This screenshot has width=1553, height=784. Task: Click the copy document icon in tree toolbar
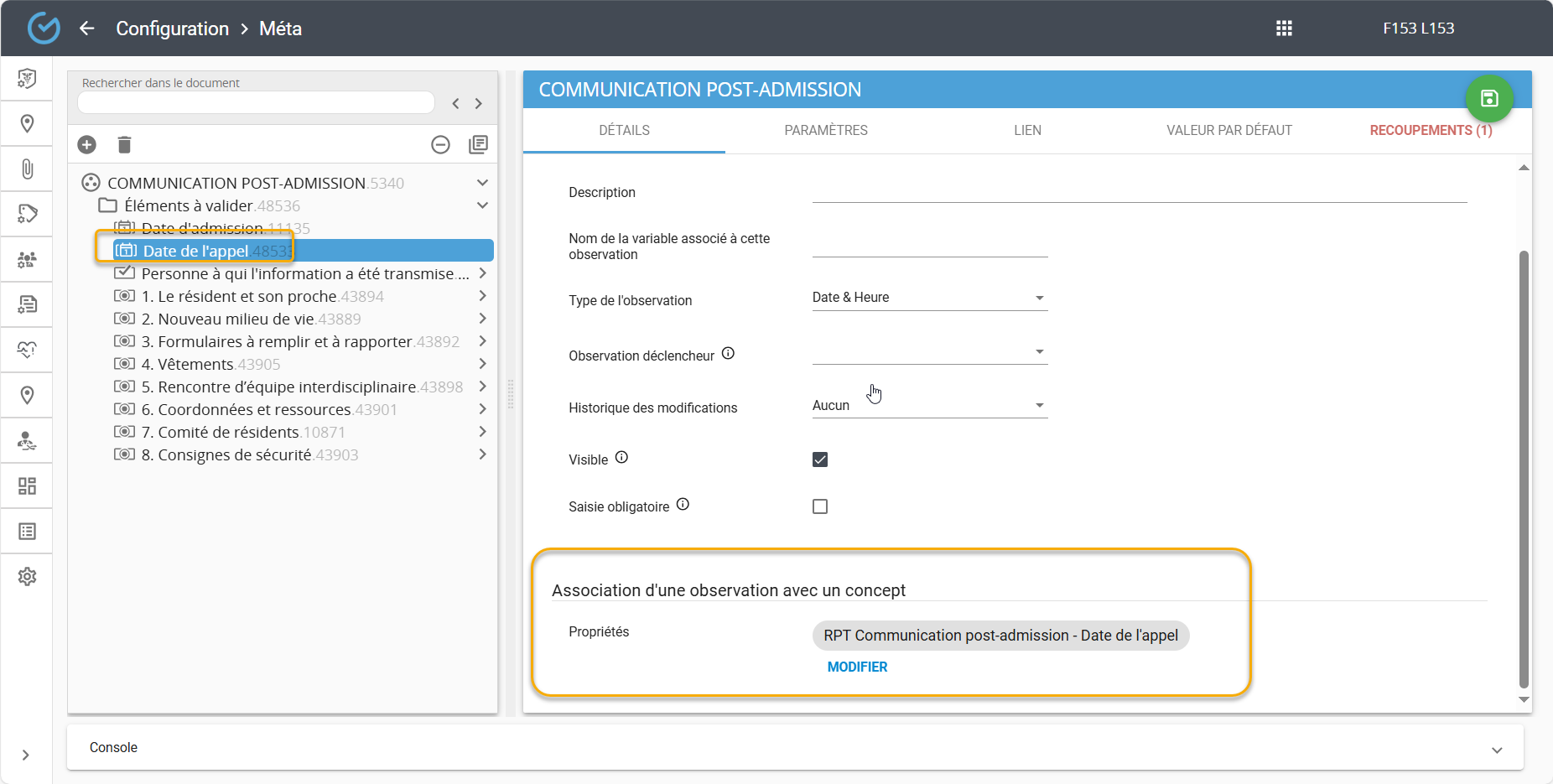[x=478, y=145]
